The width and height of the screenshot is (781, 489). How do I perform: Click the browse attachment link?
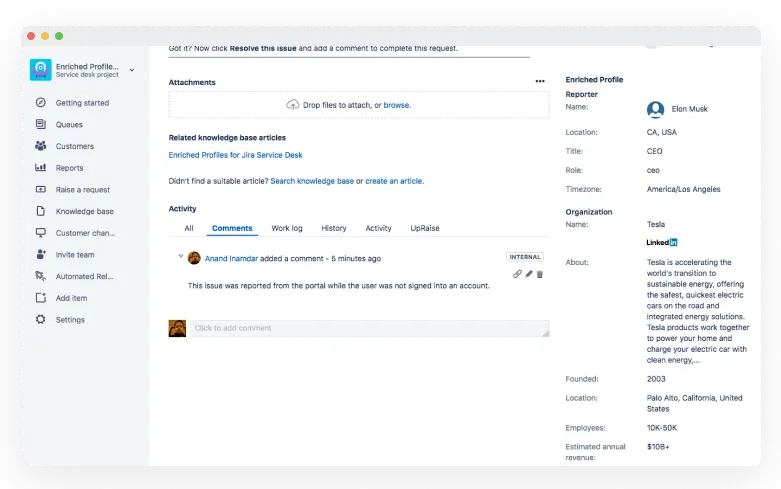396,105
